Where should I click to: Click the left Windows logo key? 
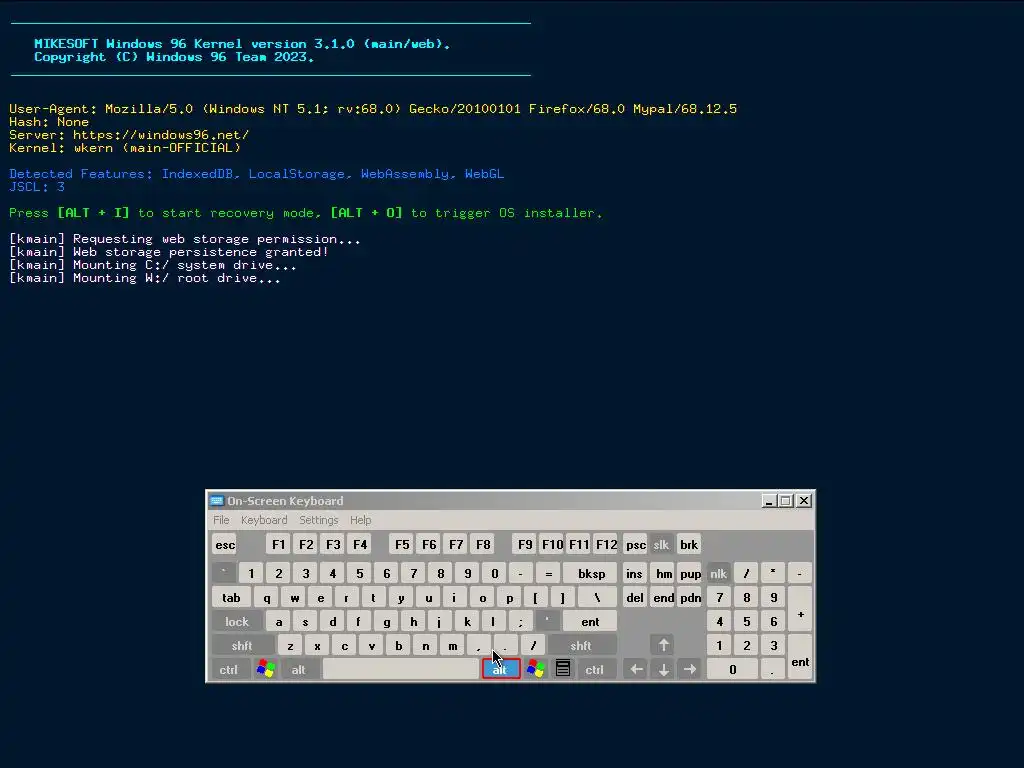pyautogui.click(x=265, y=669)
